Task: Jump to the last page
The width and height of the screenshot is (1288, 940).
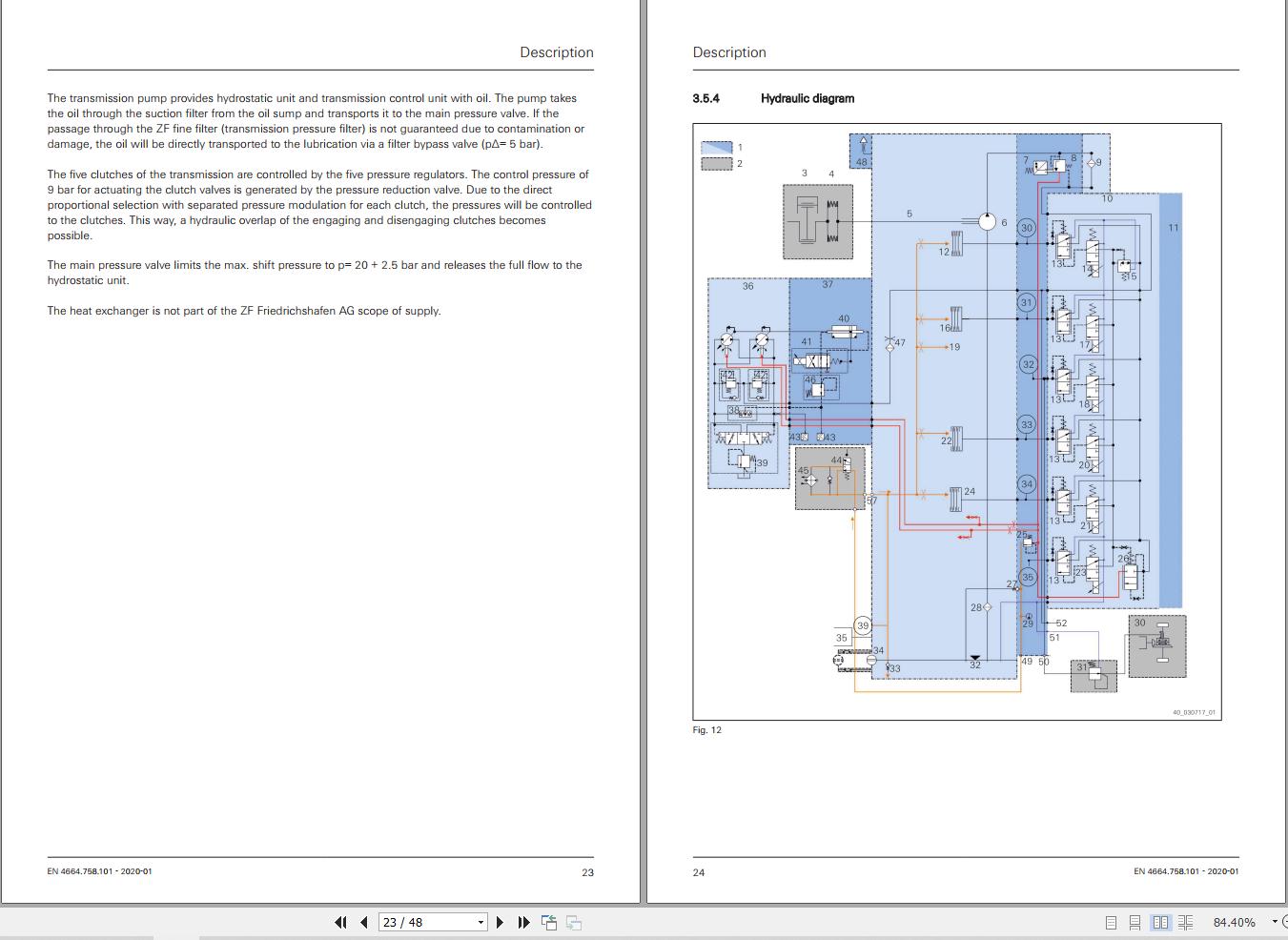Action: [x=522, y=922]
